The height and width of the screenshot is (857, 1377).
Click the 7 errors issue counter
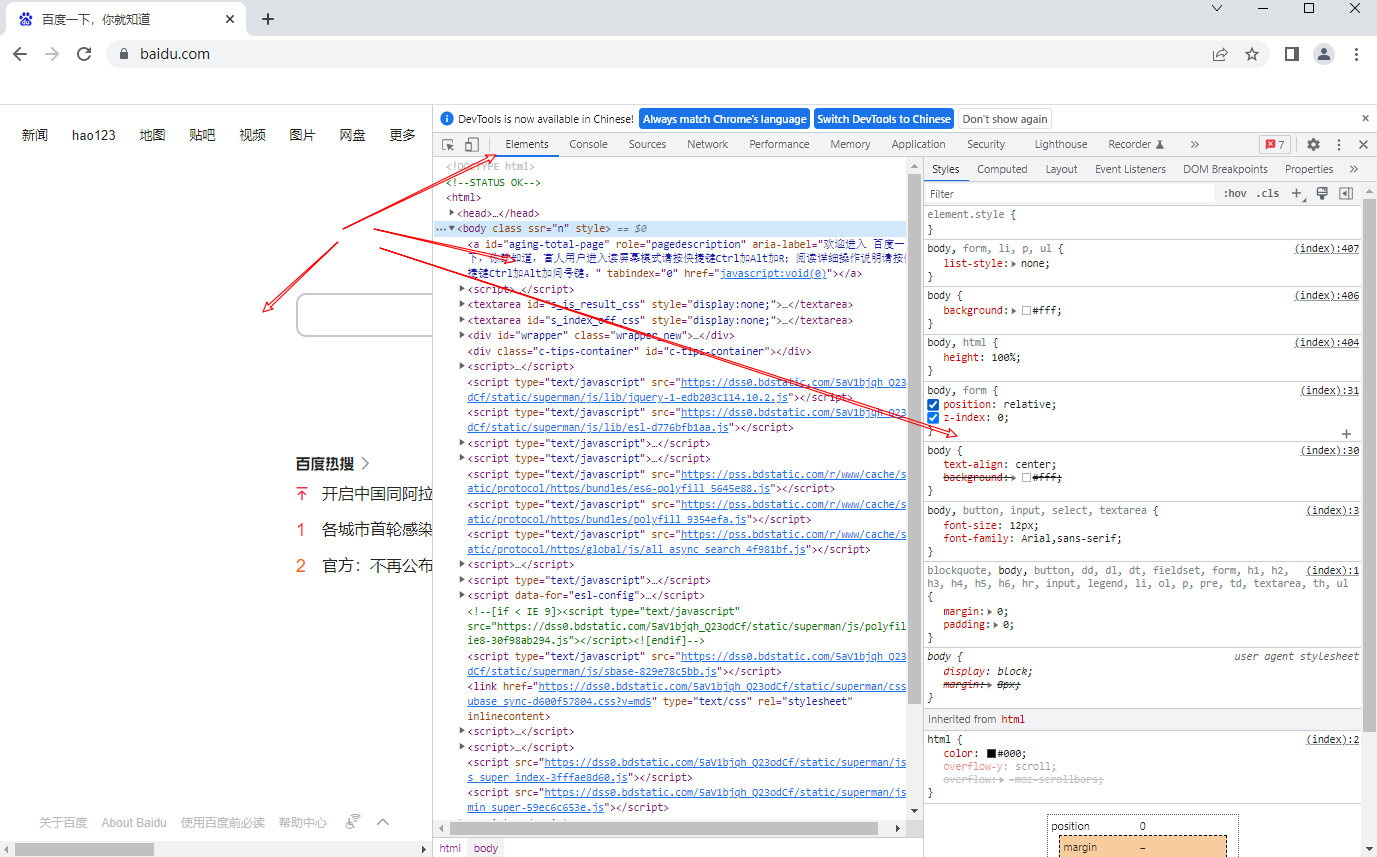(1274, 145)
